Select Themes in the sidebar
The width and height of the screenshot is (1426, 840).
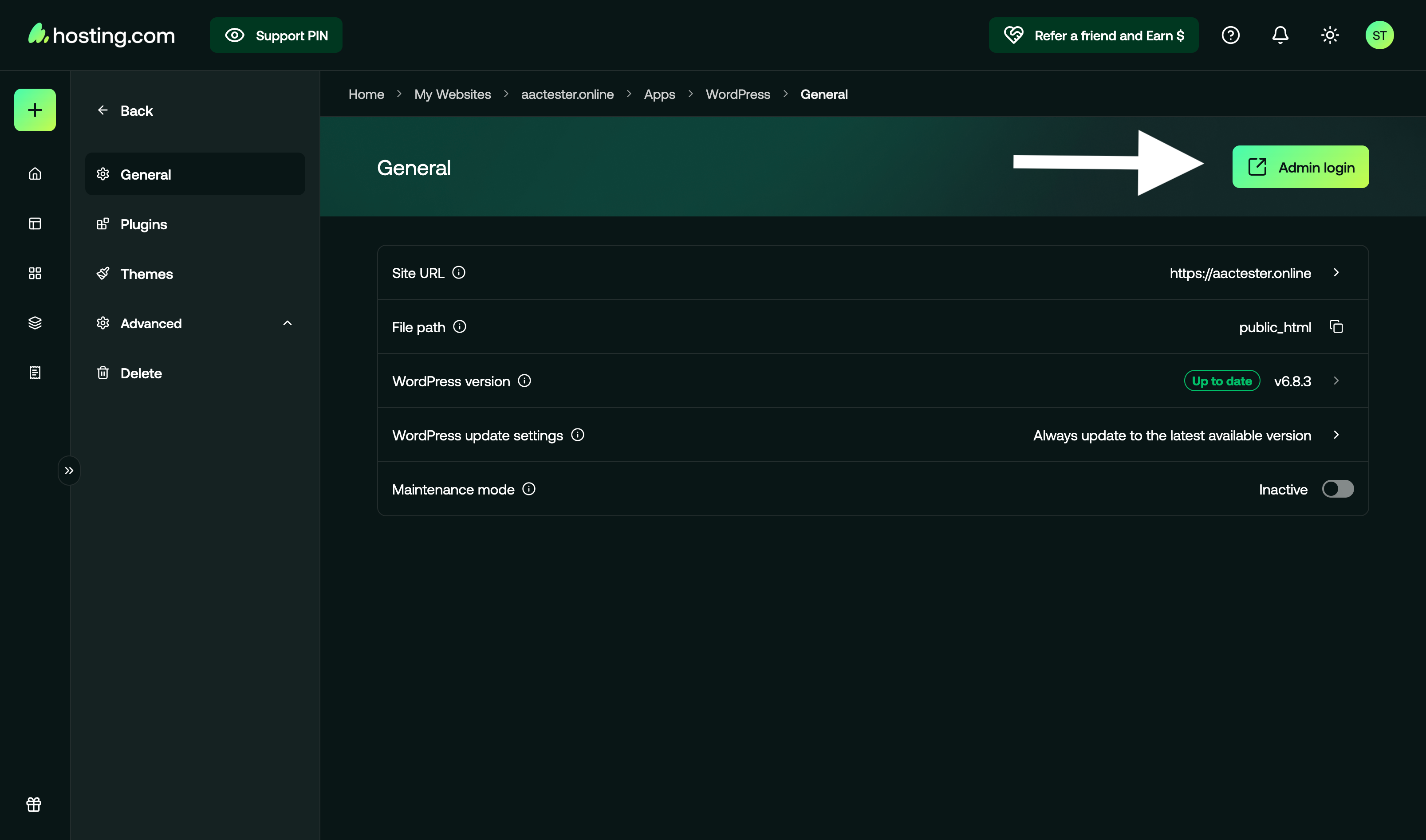(146, 274)
